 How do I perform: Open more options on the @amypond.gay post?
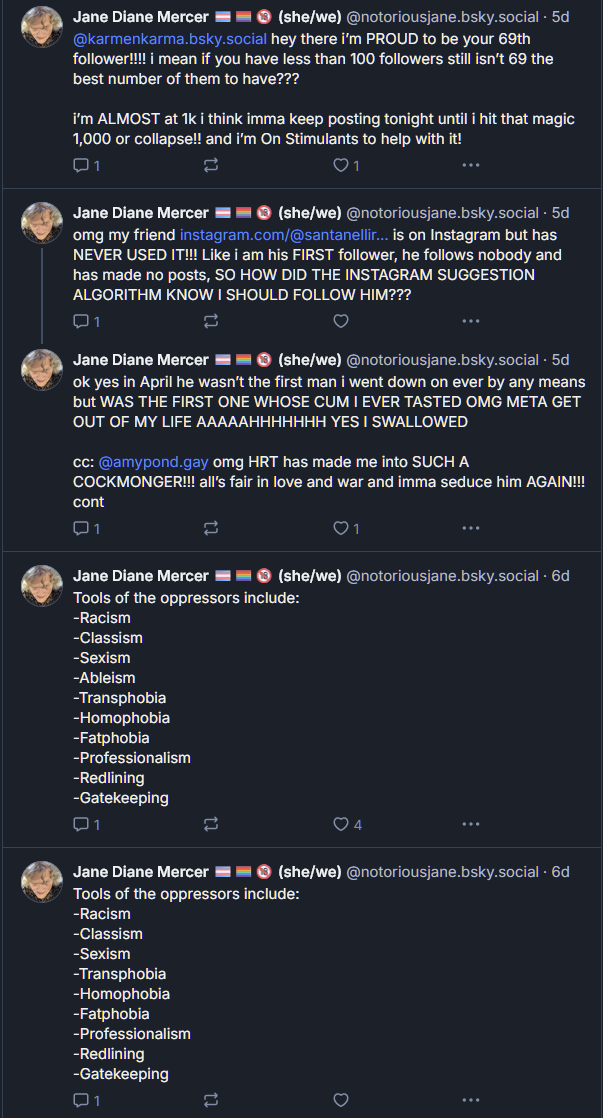[x=470, y=527]
